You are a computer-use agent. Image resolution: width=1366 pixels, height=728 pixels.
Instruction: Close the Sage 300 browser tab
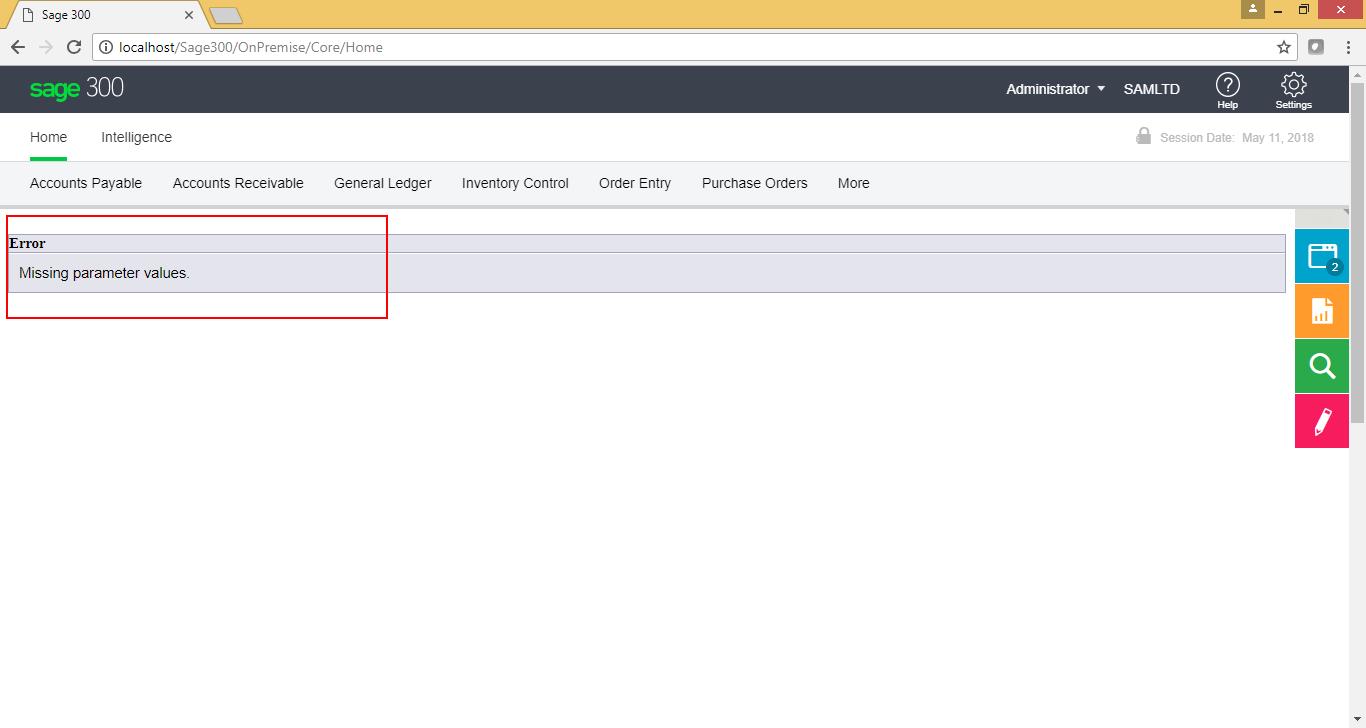click(x=189, y=15)
